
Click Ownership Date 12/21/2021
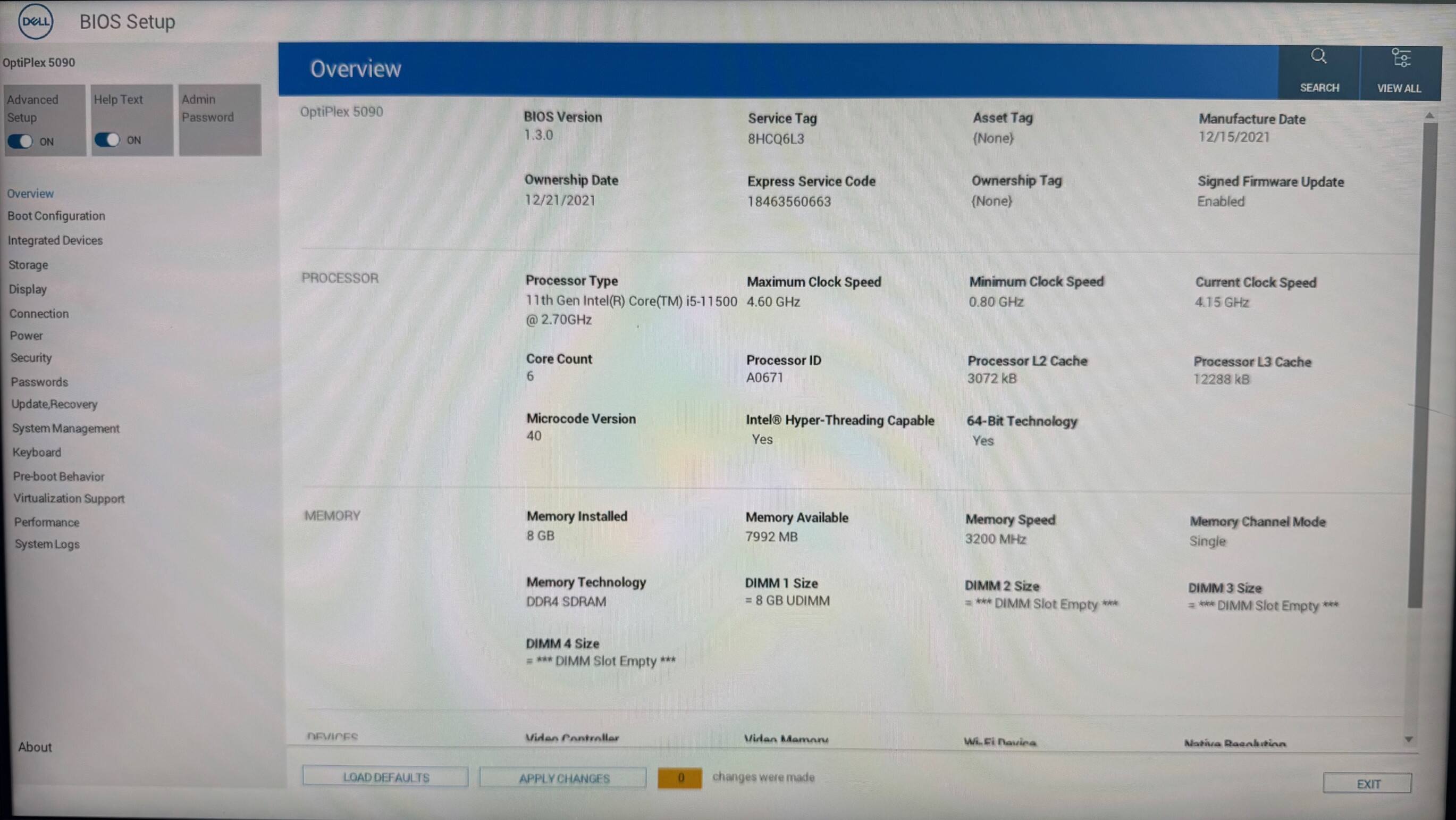tap(560, 200)
